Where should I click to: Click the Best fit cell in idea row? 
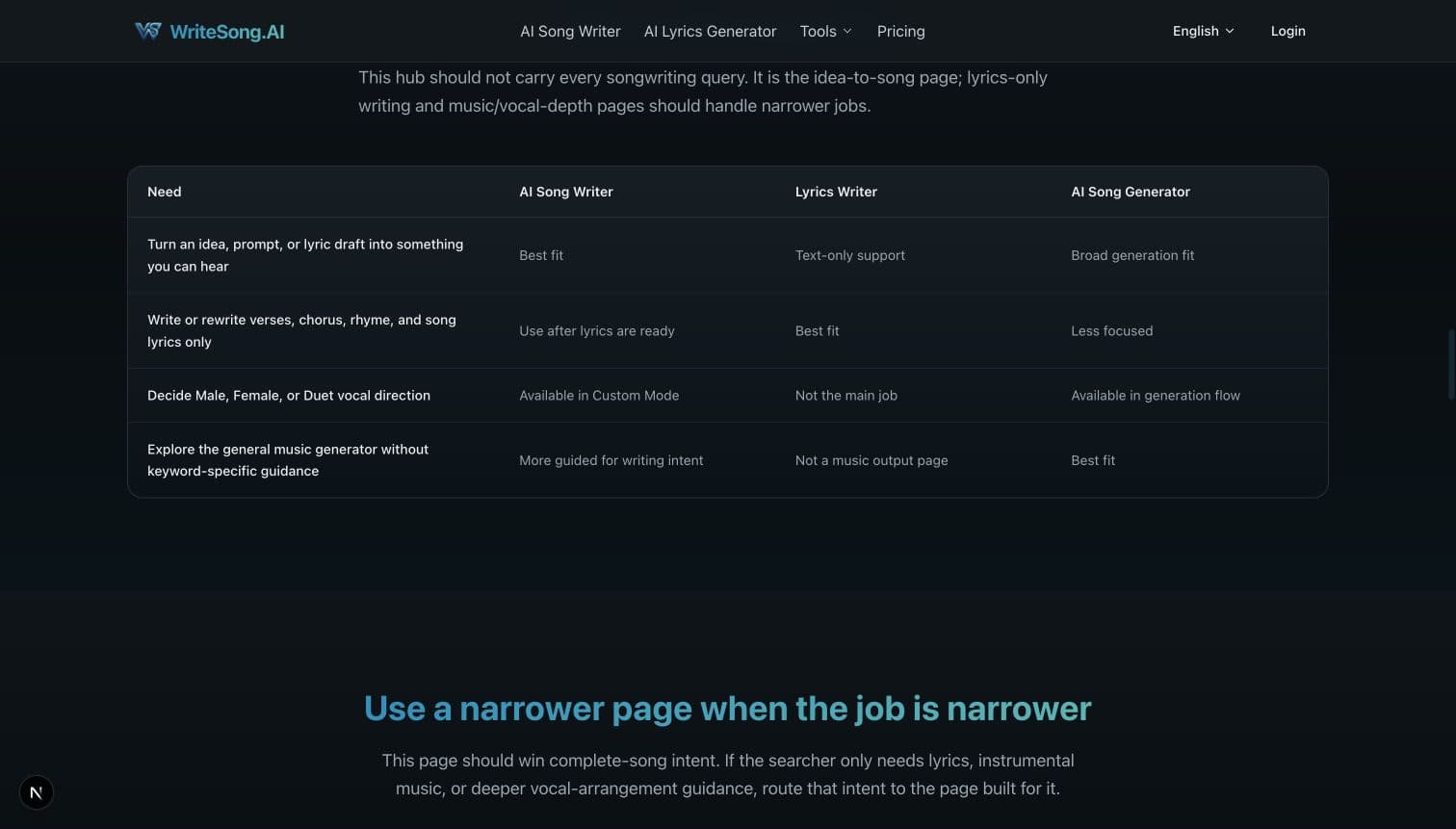coord(541,255)
